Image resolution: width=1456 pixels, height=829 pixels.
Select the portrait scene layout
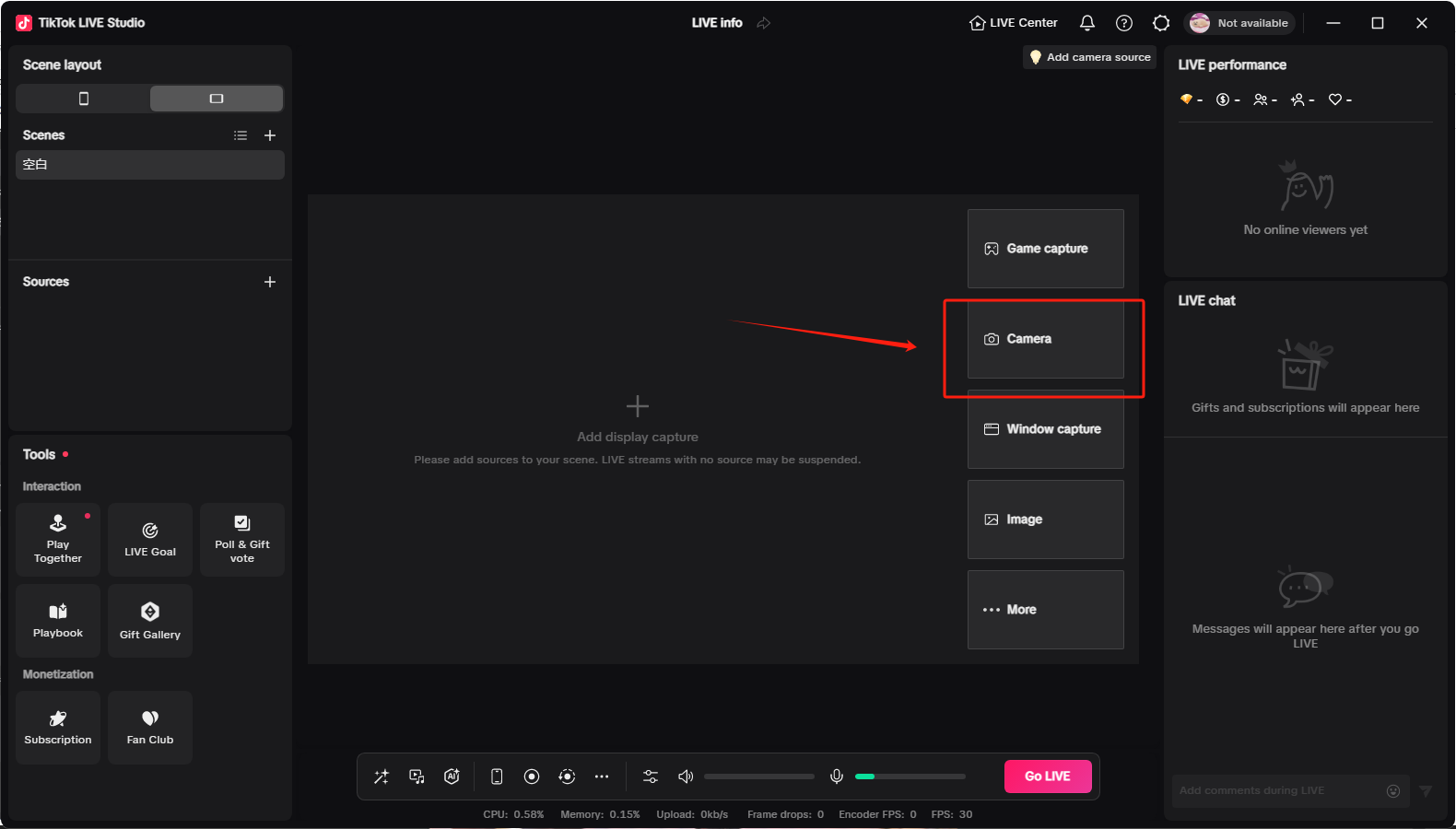[x=83, y=99]
